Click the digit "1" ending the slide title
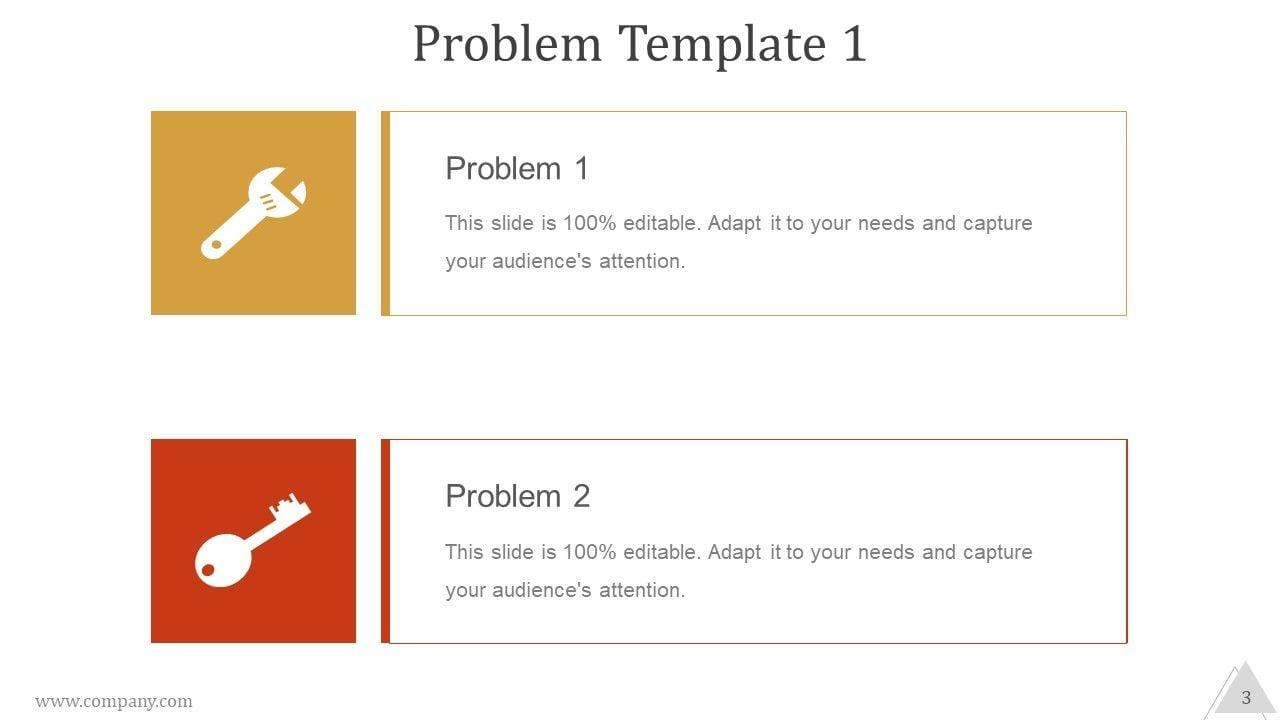This screenshot has width=1280, height=720. click(853, 44)
